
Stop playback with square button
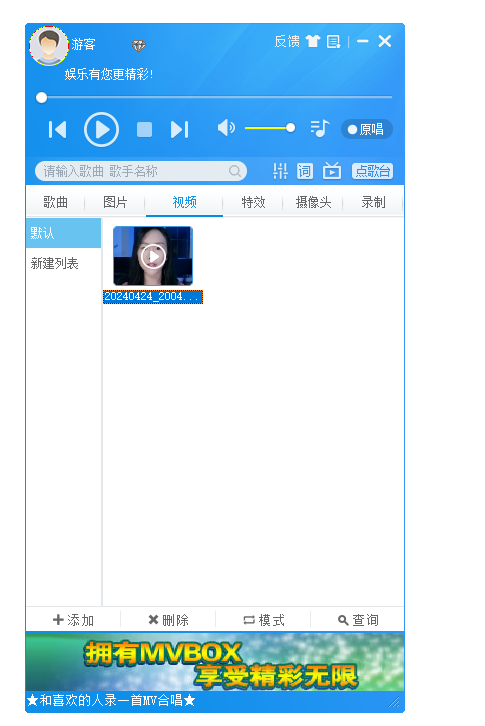click(144, 129)
